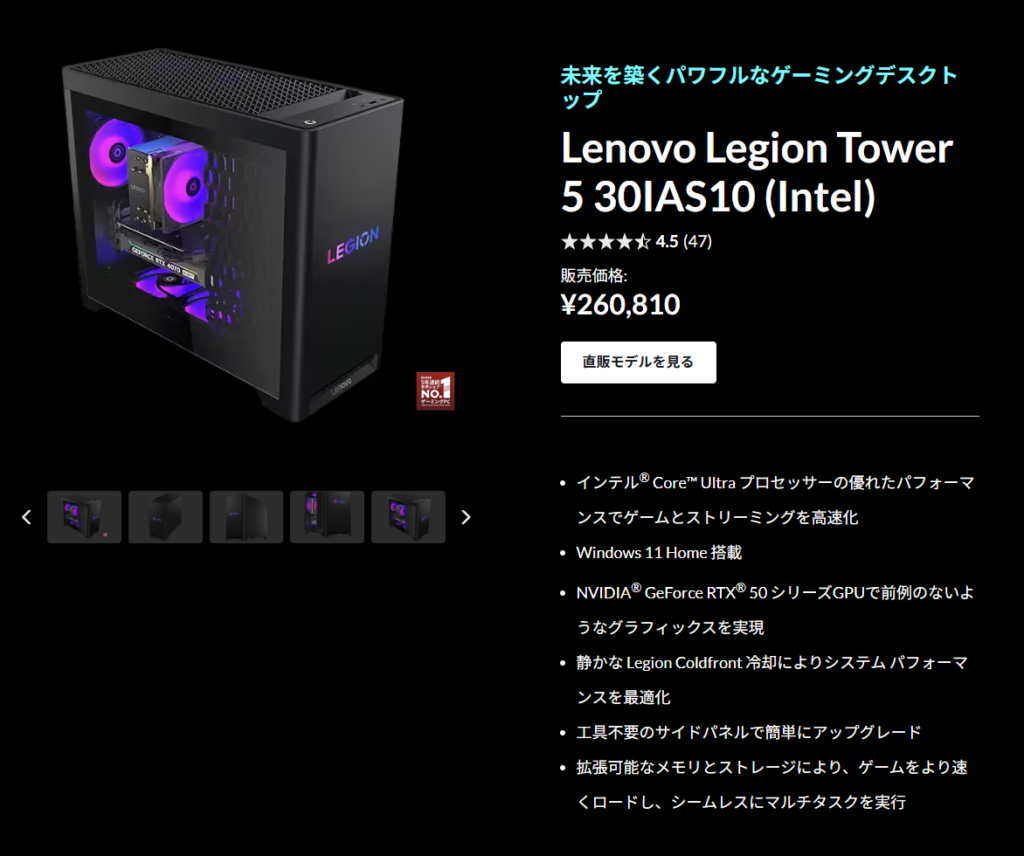Click the previous image arrow in gallery
1024x856 pixels.
tap(26, 517)
